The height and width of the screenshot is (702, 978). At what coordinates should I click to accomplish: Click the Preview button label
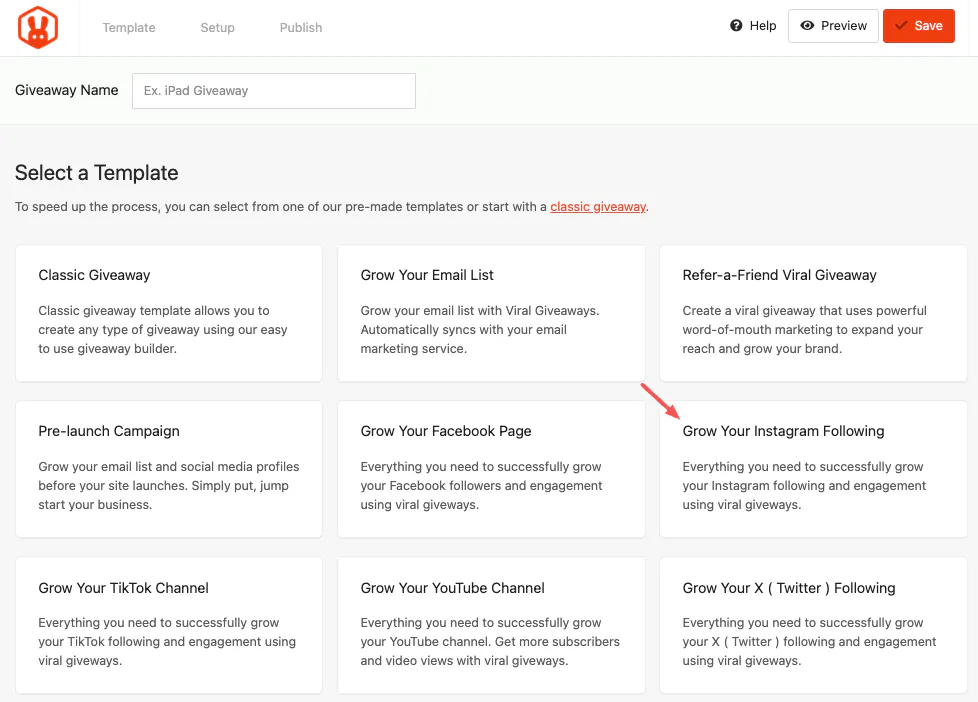coord(843,26)
